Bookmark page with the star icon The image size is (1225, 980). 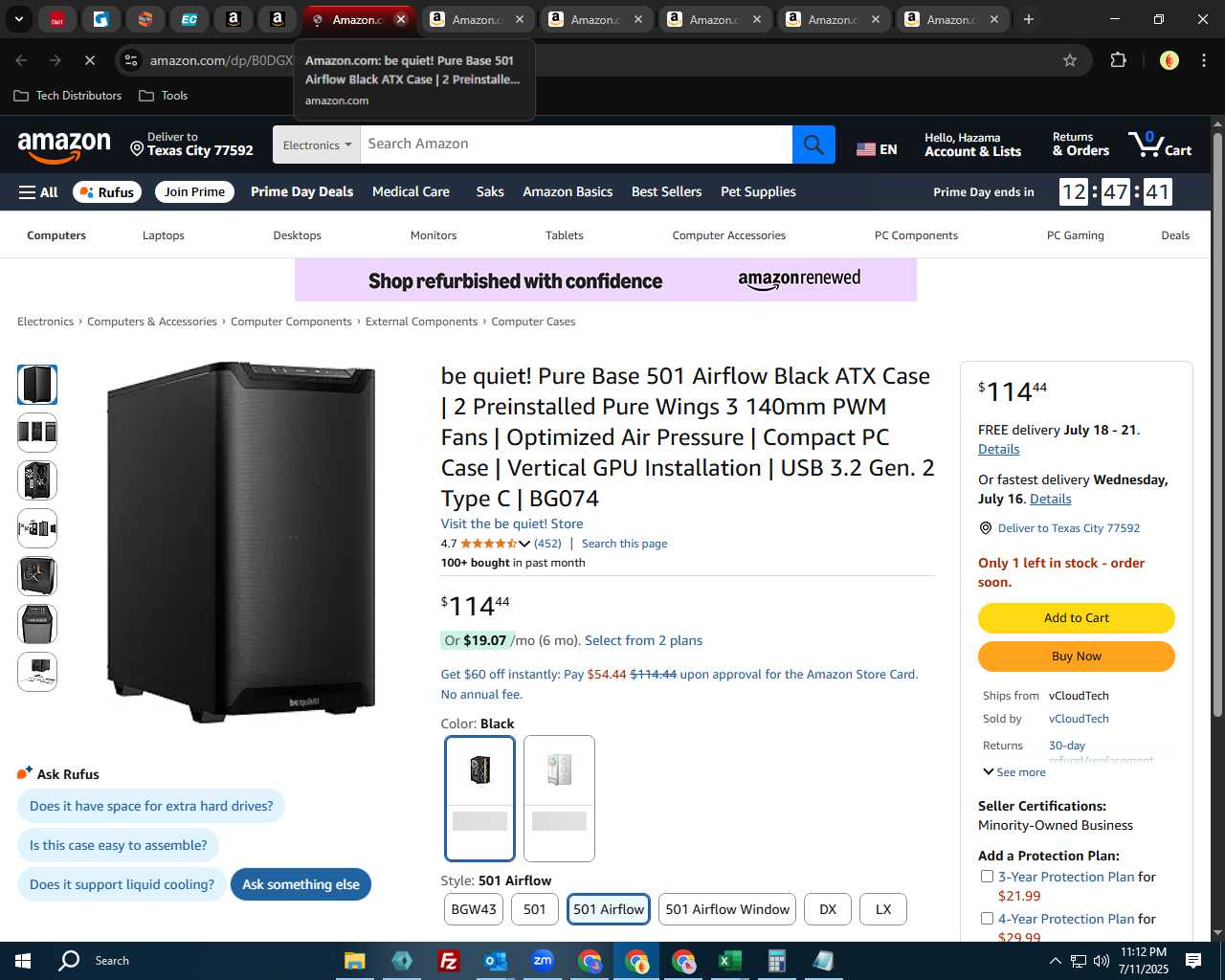pyautogui.click(x=1070, y=60)
